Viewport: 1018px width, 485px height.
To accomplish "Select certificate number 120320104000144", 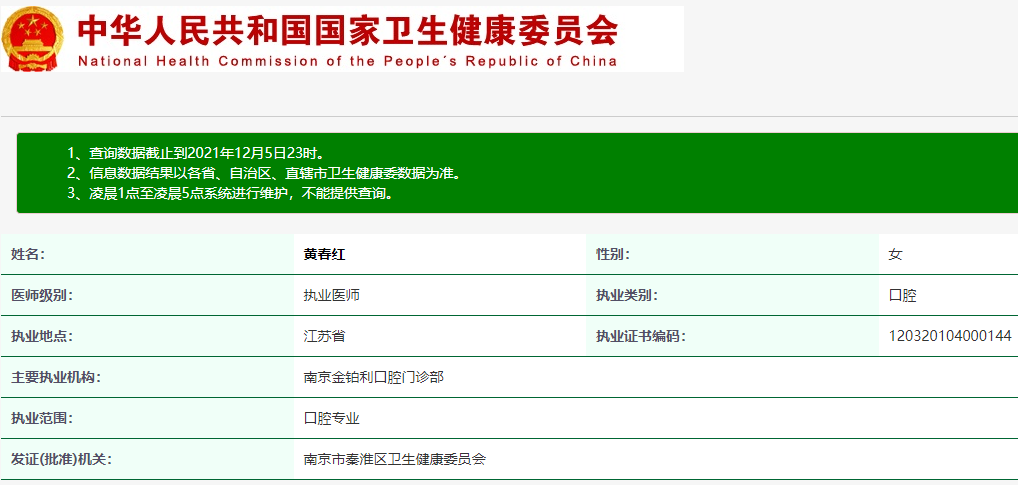I will tap(950, 336).
